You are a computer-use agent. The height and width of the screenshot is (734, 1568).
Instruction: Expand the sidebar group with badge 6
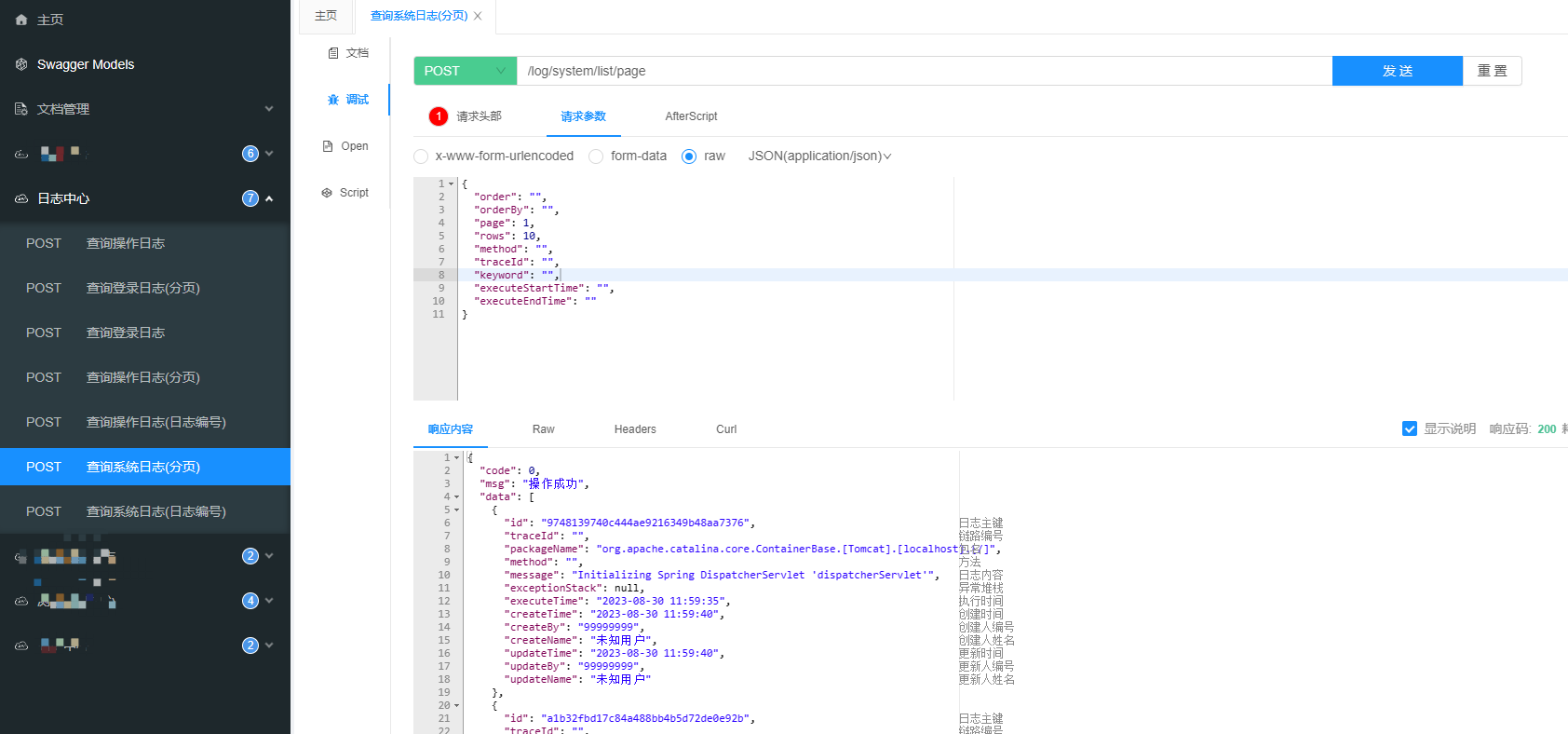tap(269, 154)
